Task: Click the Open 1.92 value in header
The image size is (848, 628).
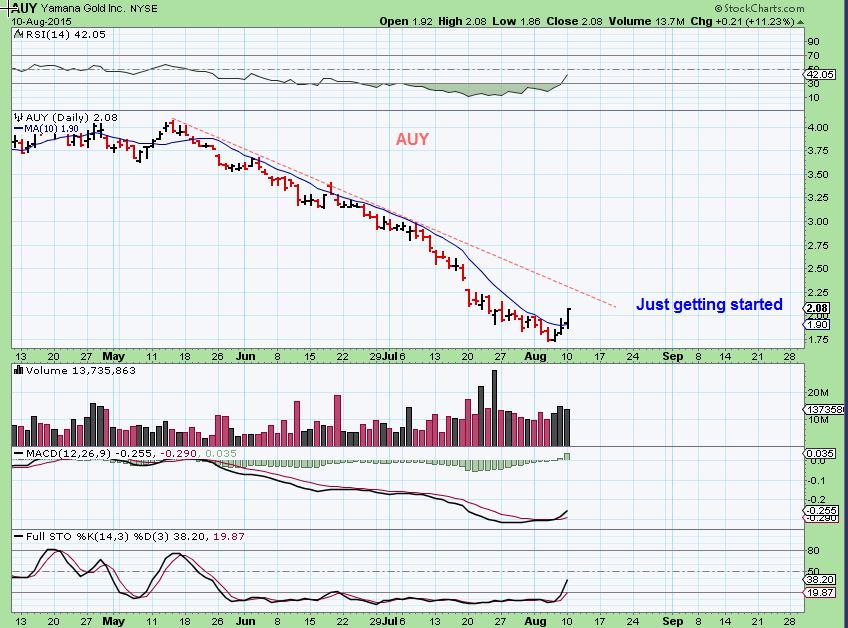Action: coord(406,22)
